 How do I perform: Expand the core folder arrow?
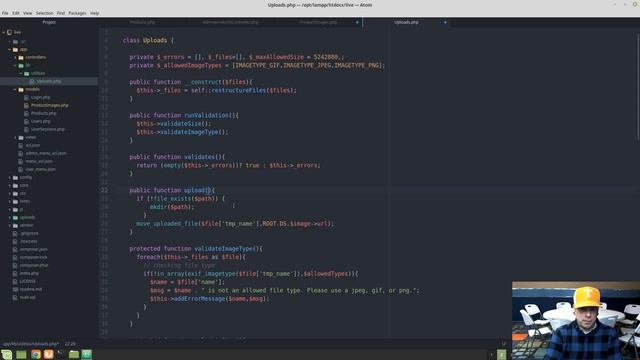click(9, 185)
